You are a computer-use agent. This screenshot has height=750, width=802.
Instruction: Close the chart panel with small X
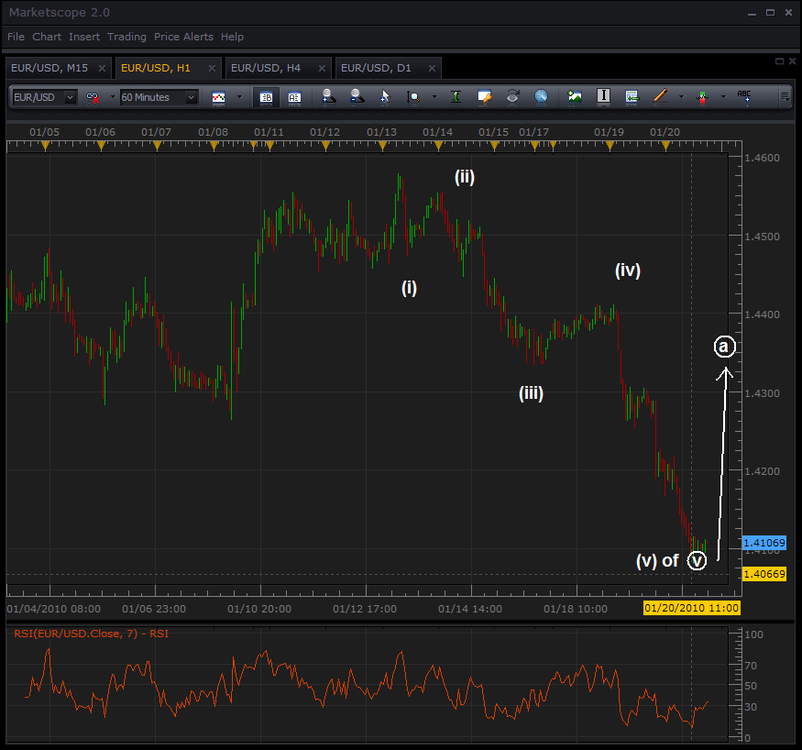[792, 61]
